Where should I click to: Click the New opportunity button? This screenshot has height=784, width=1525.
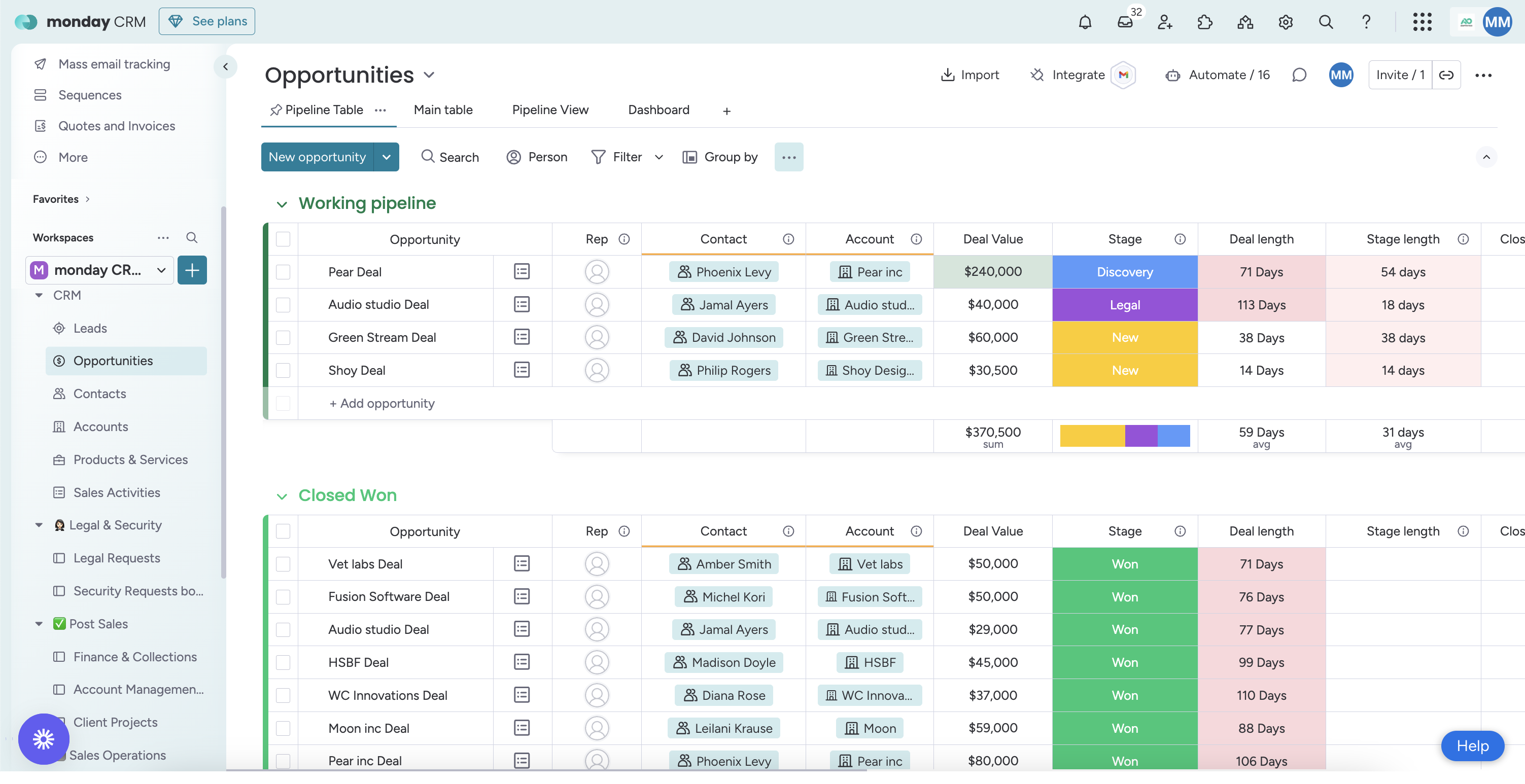click(317, 157)
